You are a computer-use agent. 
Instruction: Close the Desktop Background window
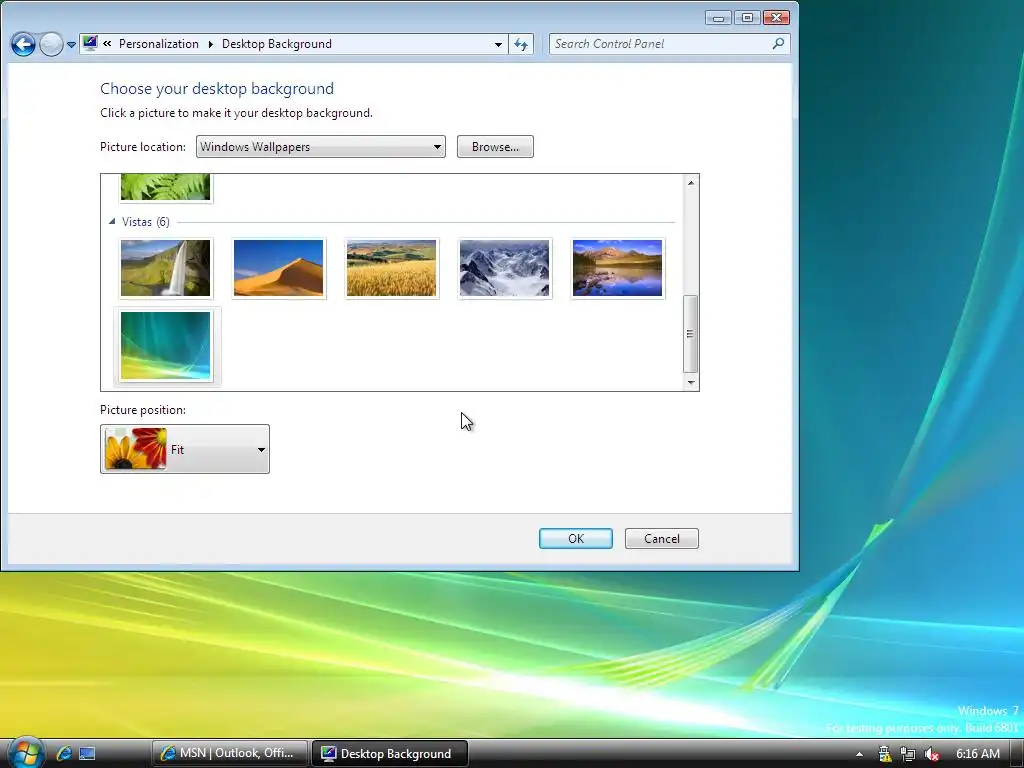pos(776,18)
